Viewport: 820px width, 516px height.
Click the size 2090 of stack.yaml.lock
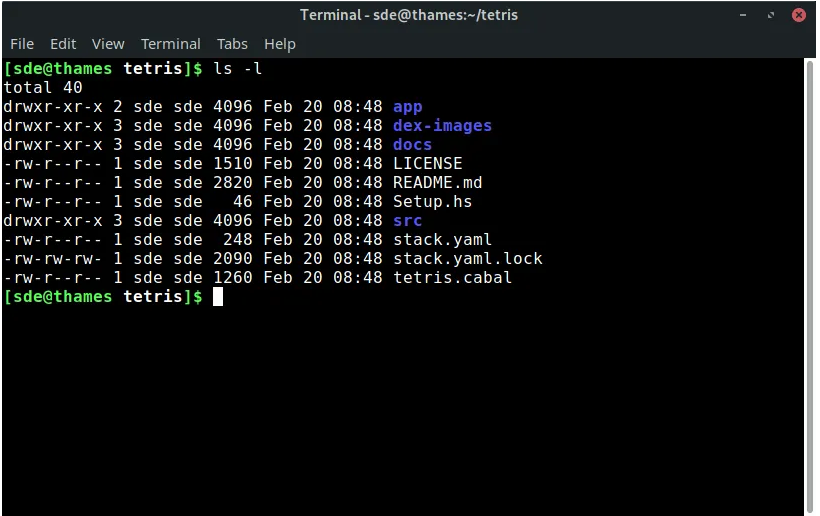(x=233, y=259)
